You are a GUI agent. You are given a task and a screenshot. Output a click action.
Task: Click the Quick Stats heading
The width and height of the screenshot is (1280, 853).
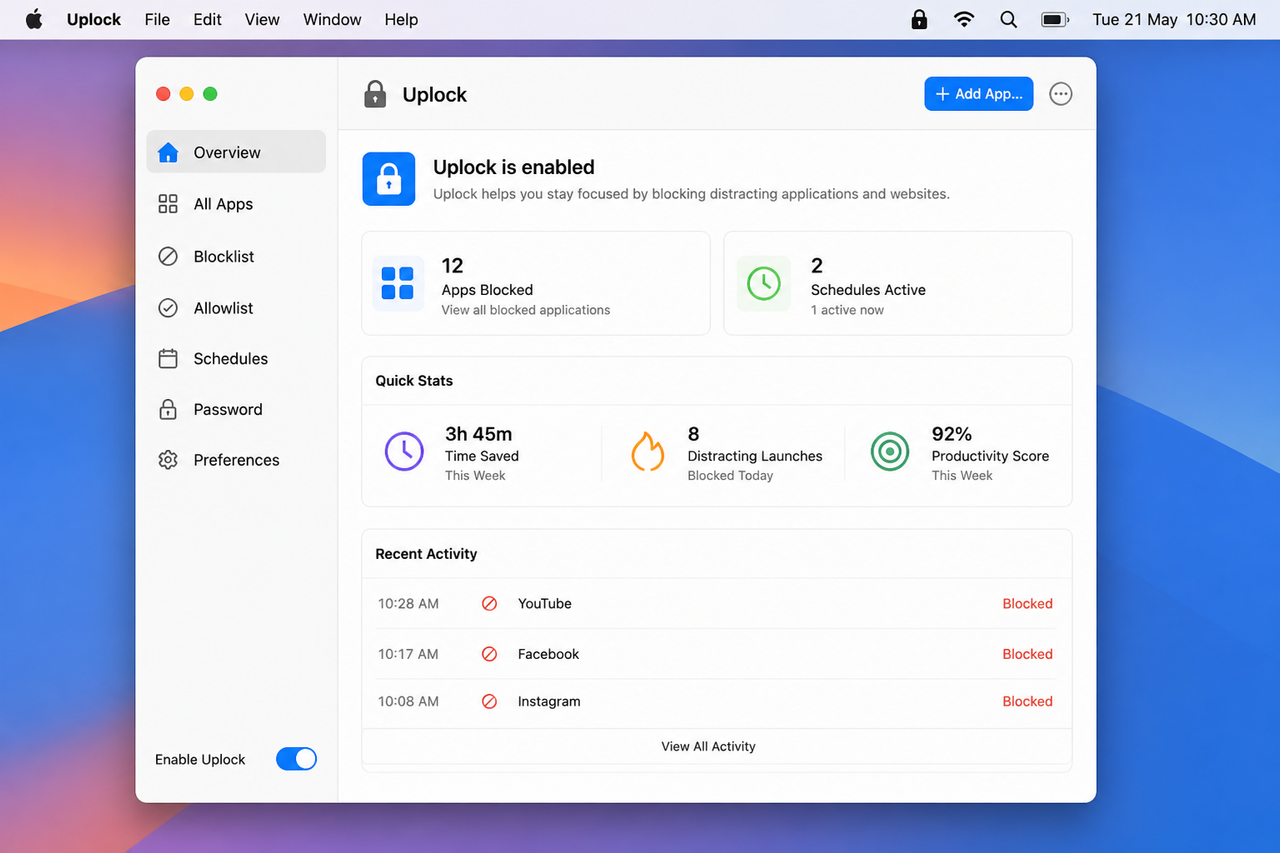point(414,381)
